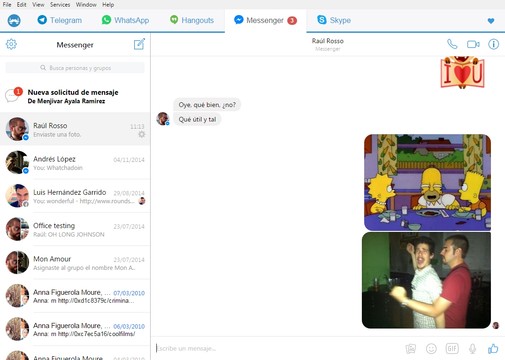
Task: Open the emoji picker icon
Action: pyautogui.click(x=431, y=349)
